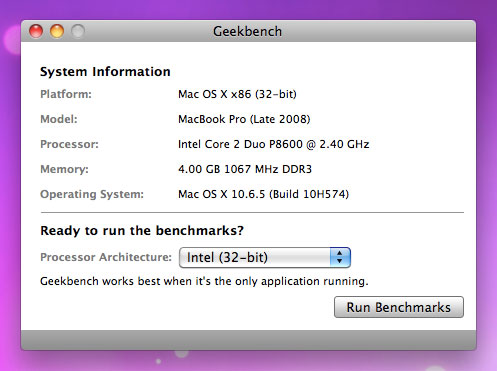
Task: Click the Geekbench works best notice text
Action: pos(204,281)
